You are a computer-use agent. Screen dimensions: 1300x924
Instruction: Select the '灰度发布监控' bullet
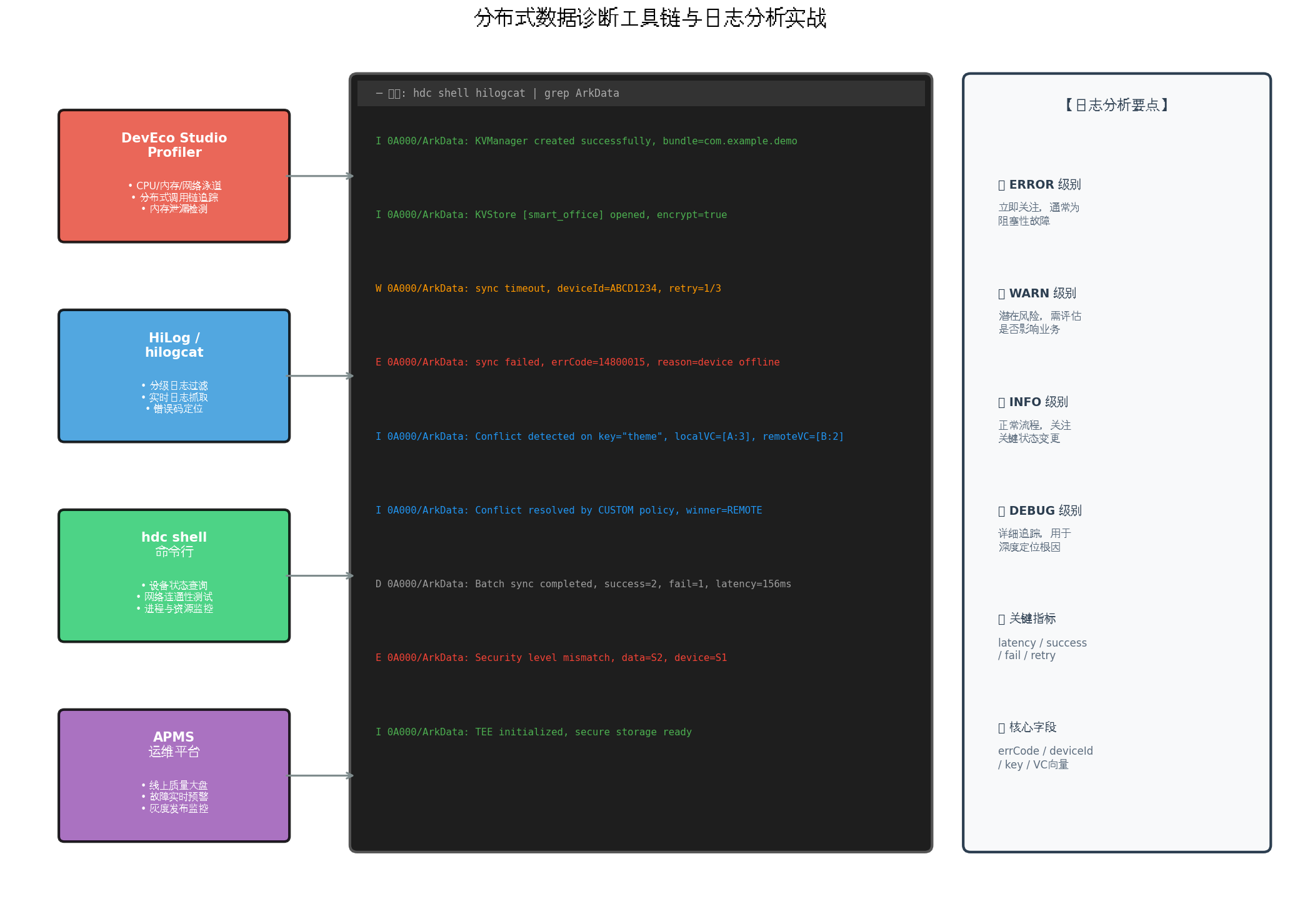(174, 808)
